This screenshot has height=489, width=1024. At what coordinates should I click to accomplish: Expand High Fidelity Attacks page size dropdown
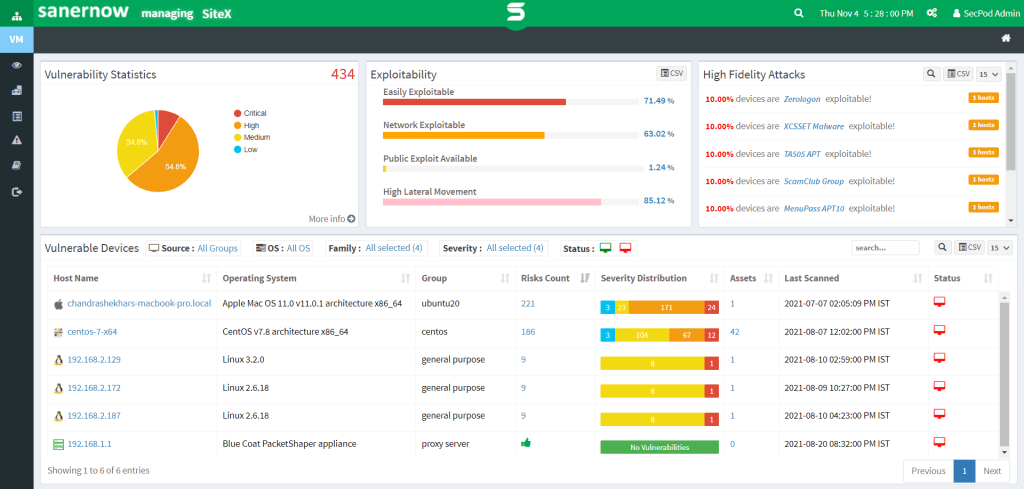(x=989, y=74)
